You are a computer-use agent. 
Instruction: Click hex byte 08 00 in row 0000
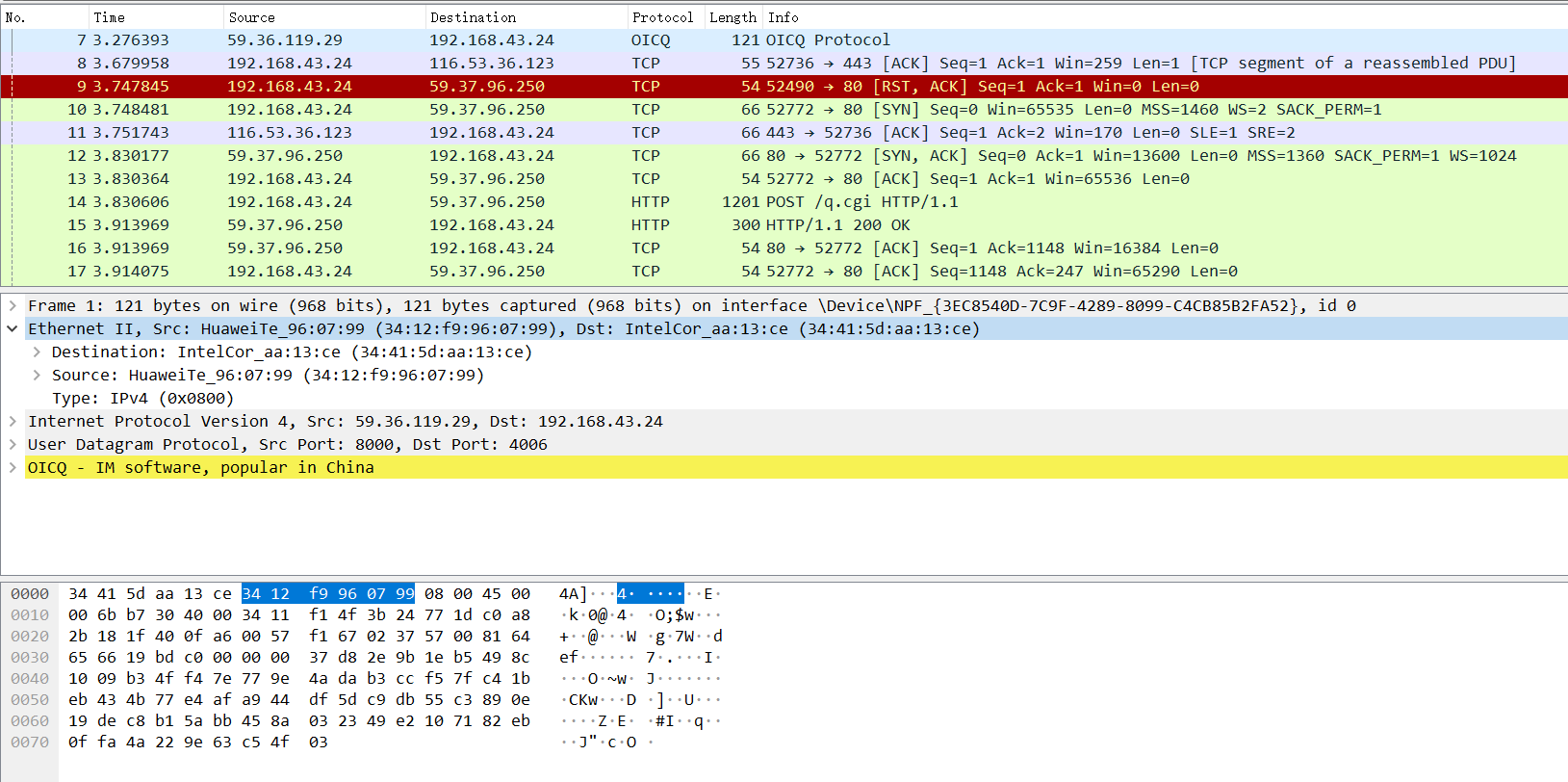449,594
